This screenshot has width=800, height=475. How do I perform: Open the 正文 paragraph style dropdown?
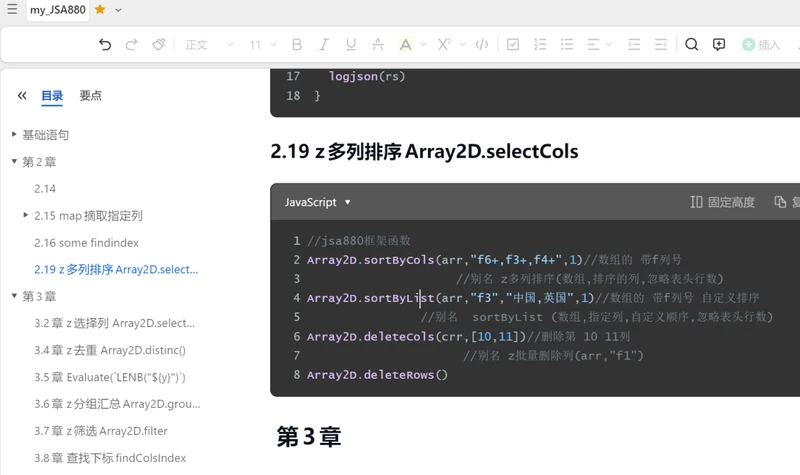209,45
